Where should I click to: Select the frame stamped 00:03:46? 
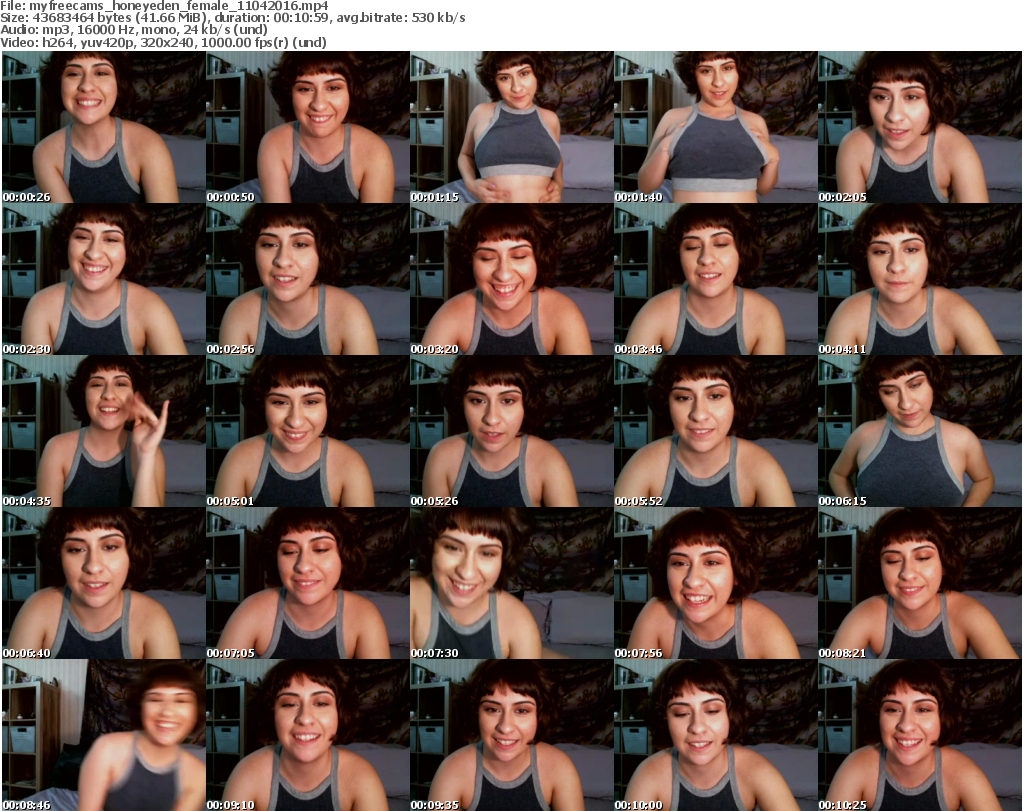click(x=716, y=279)
